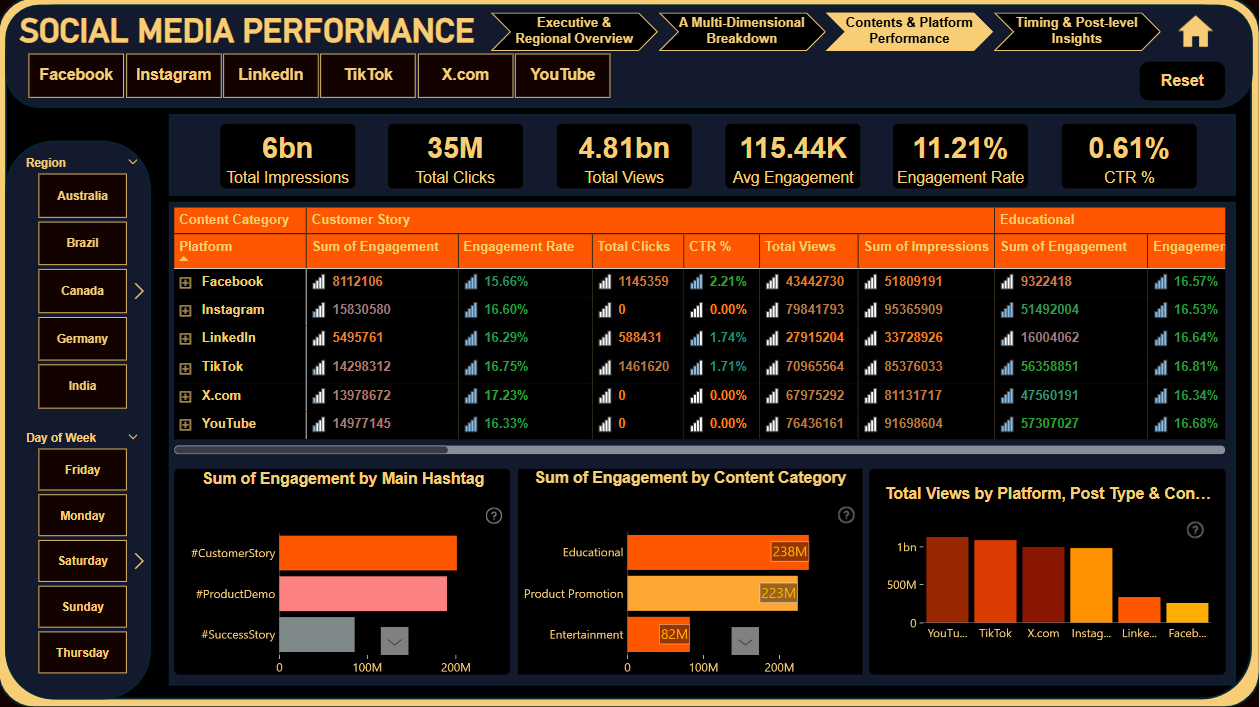Screen dimensions: 1260x707
Task: Select the Product Promotion 223M bar
Action: tap(712, 593)
